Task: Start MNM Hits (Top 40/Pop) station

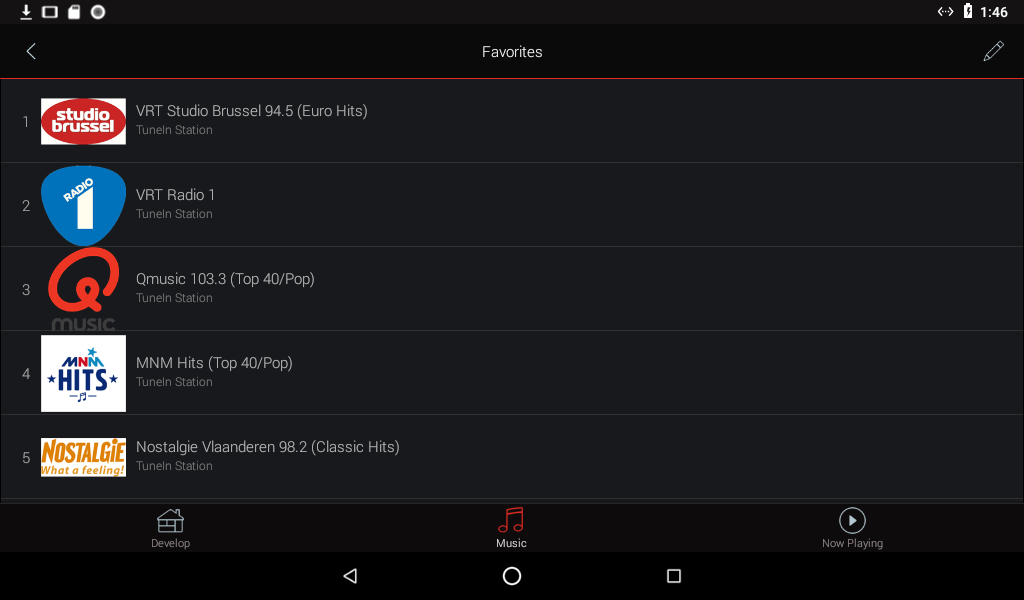Action: point(512,373)
